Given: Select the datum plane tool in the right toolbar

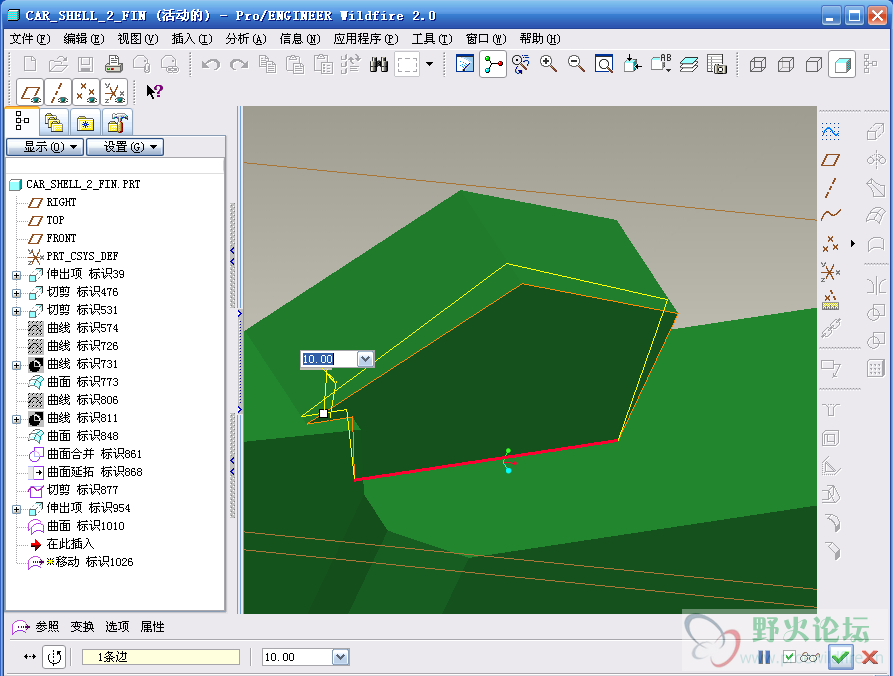Looking at the screenshot, I should tap(830, 160).
